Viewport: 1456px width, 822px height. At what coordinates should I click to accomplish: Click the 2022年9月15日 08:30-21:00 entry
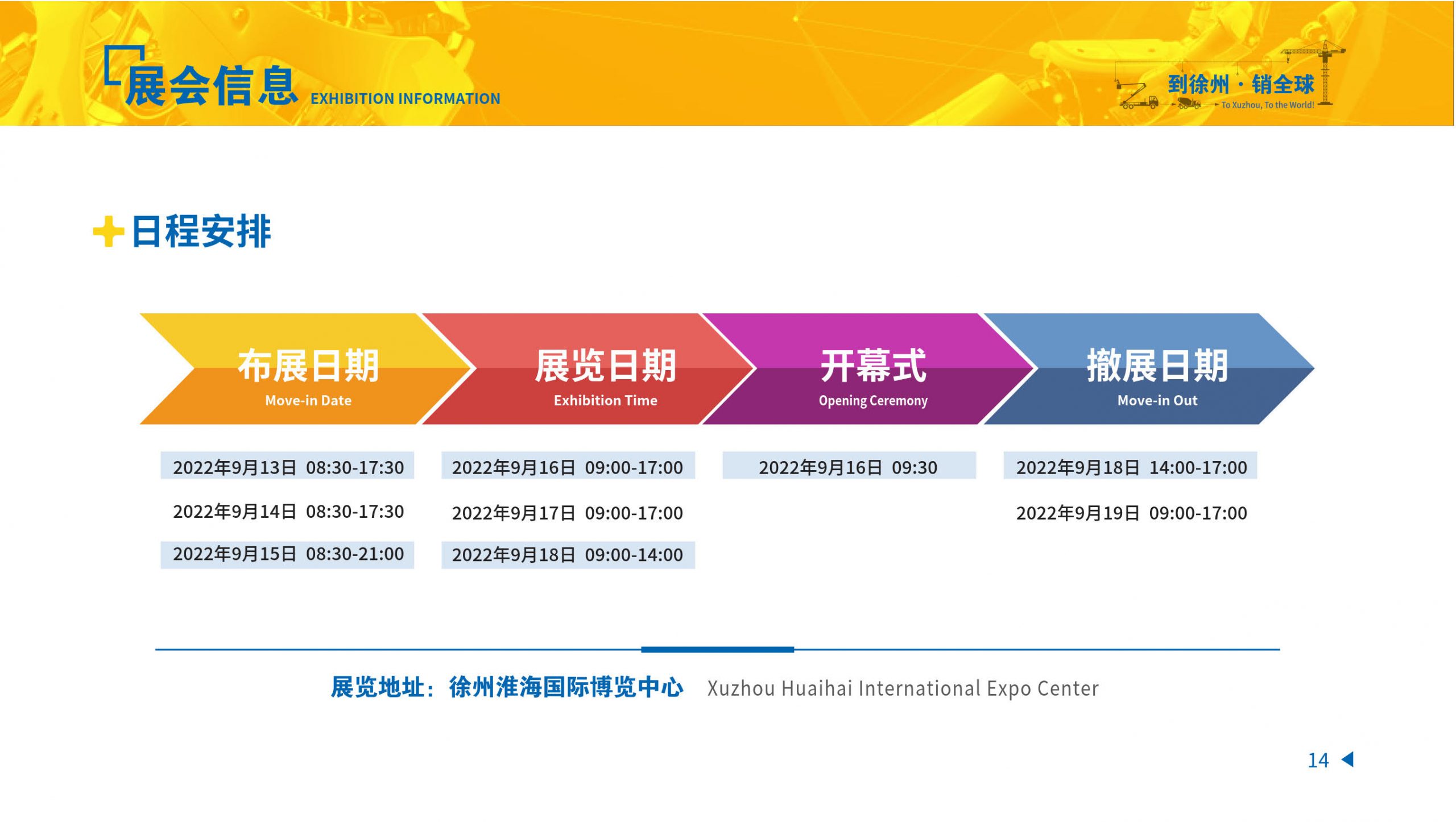click(288, 554)
